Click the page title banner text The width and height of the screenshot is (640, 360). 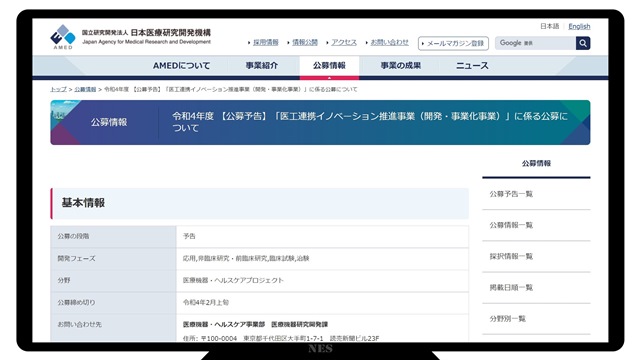tap(370, 122)
